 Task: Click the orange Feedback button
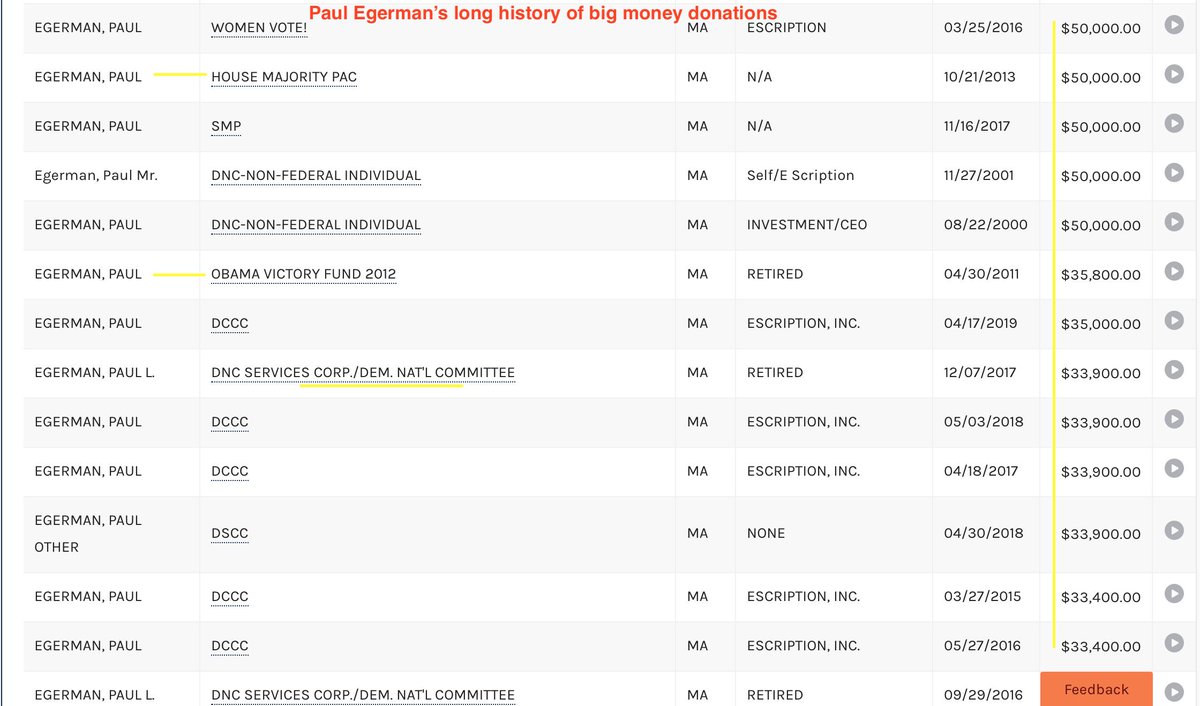(1096, 689)
